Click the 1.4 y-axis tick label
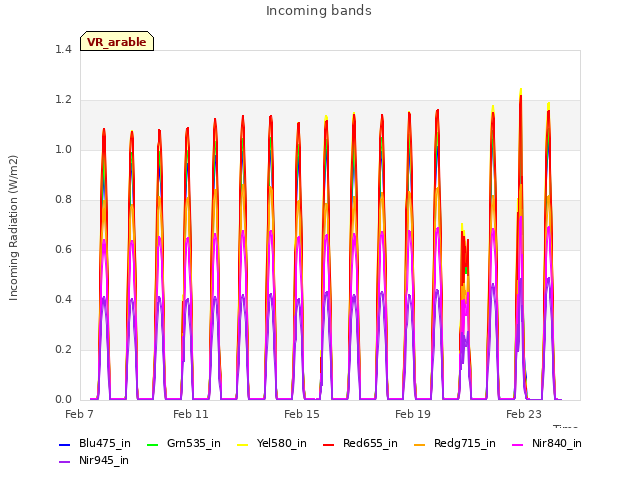Image resolution: width=640 pixels, height=480 pixels. pos(63,50)
